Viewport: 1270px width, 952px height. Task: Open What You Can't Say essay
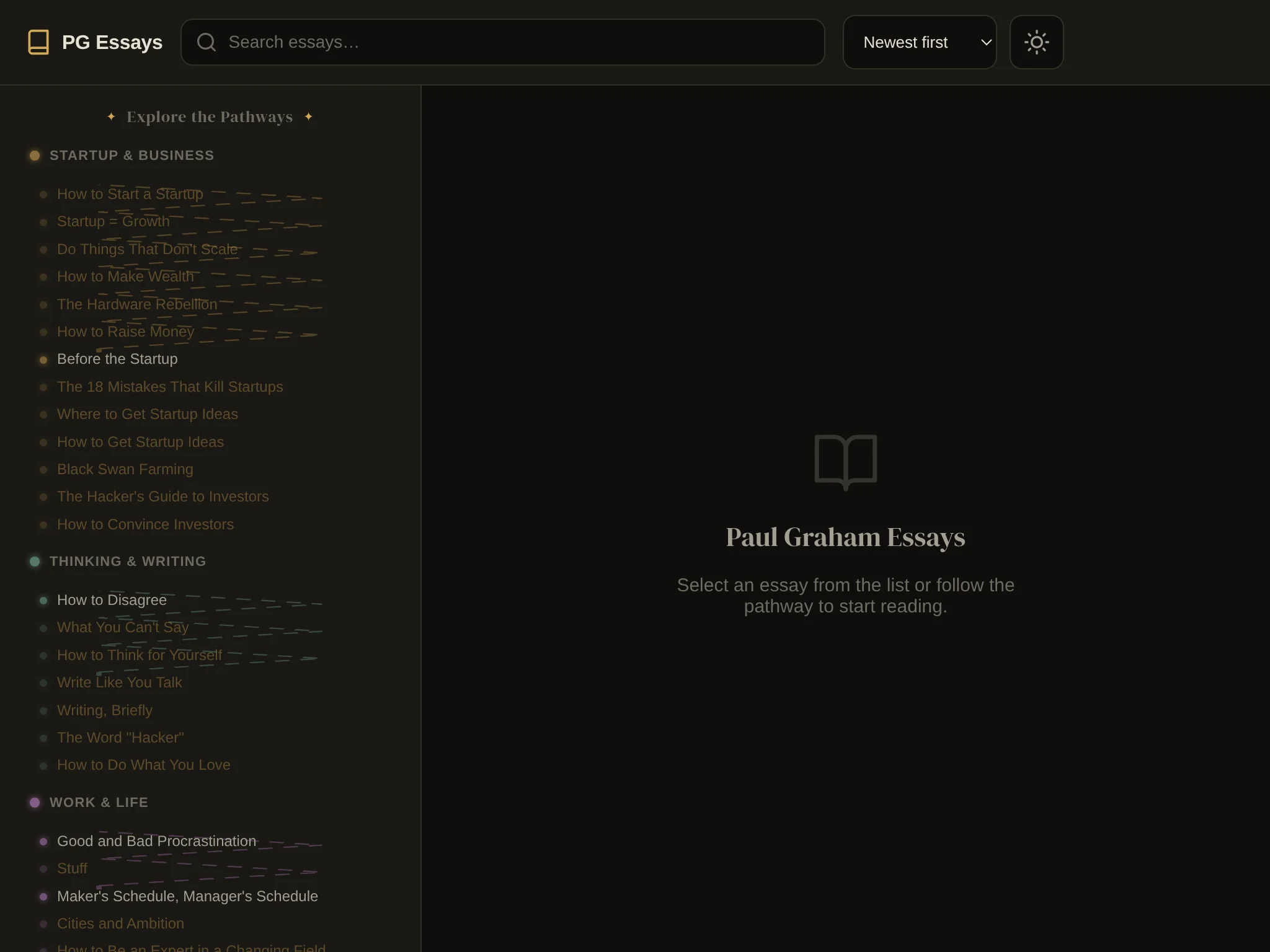123,627
